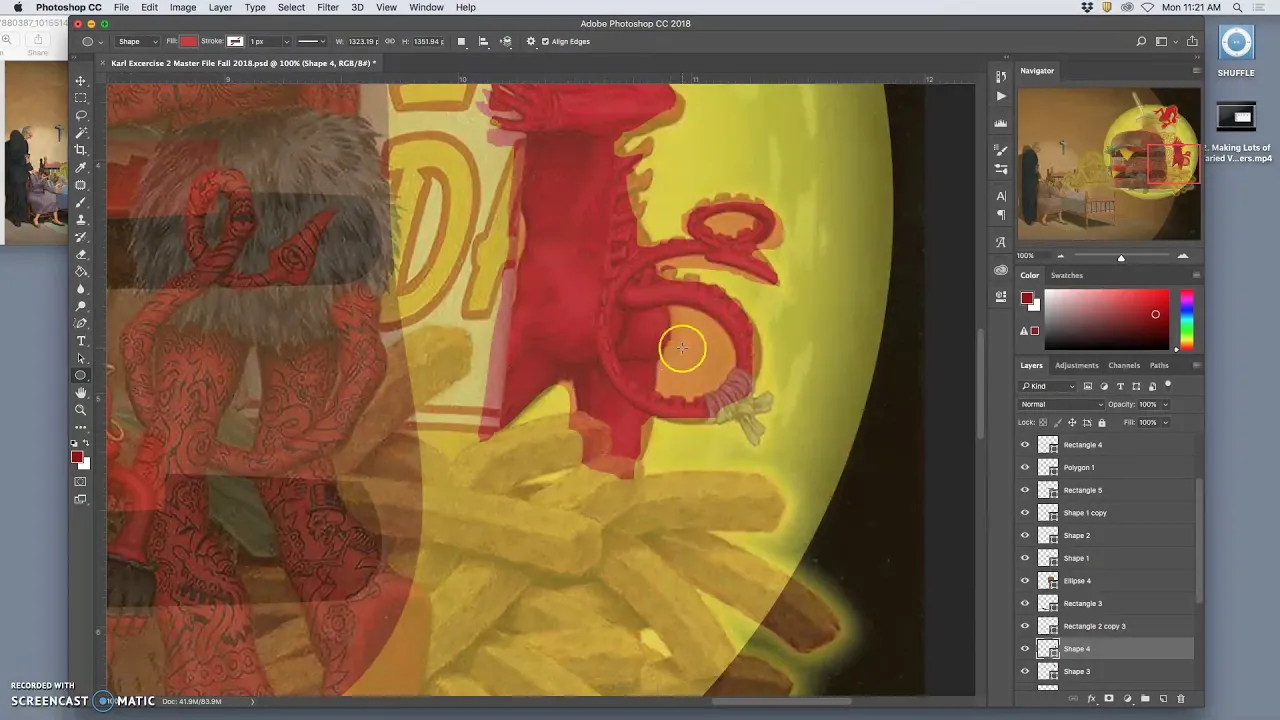Hide the Shape 2 layer
The image size is (1280, 720).
tap(1024, 535)
